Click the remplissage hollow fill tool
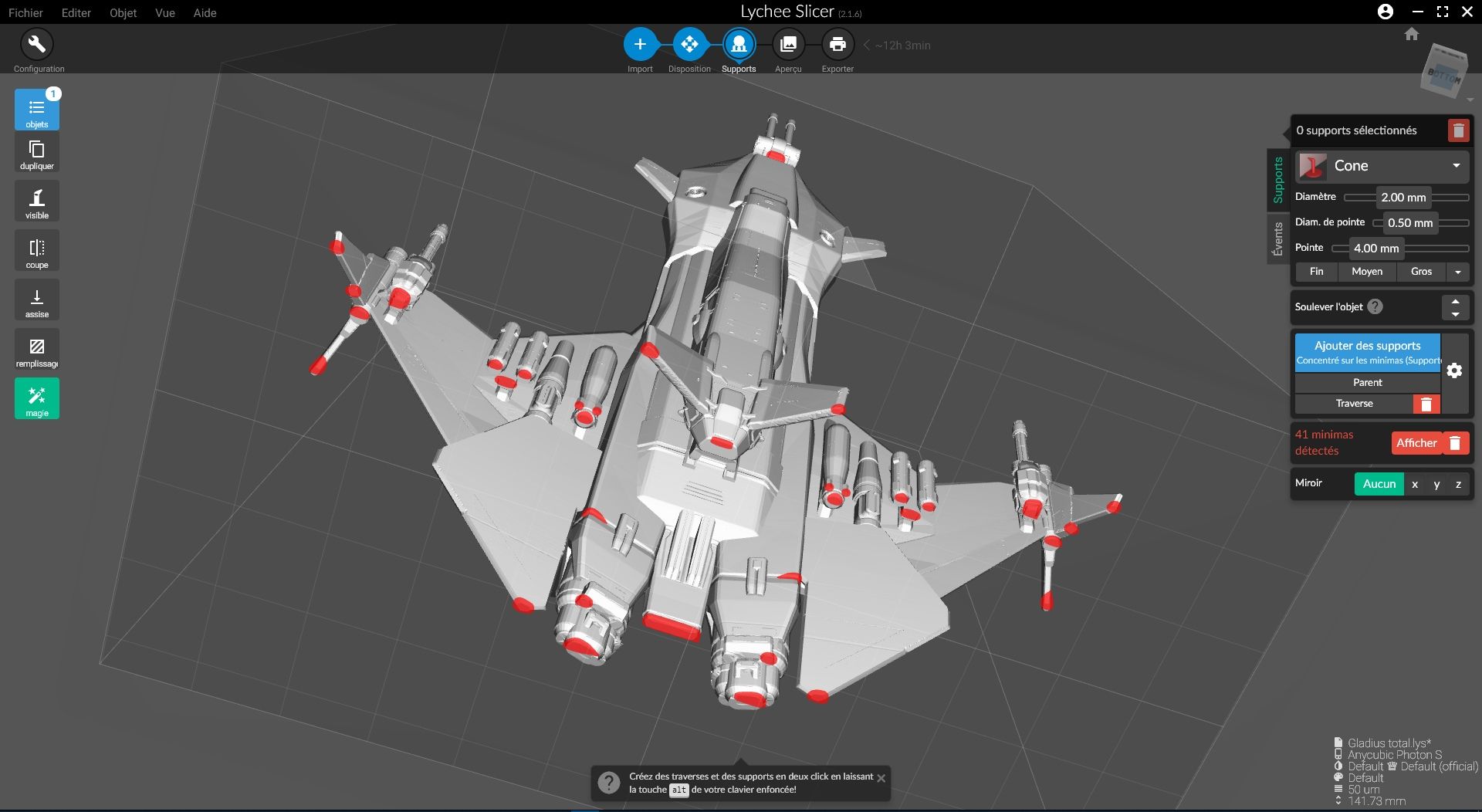Screen dimensions: 1482x812 point(37,350)
